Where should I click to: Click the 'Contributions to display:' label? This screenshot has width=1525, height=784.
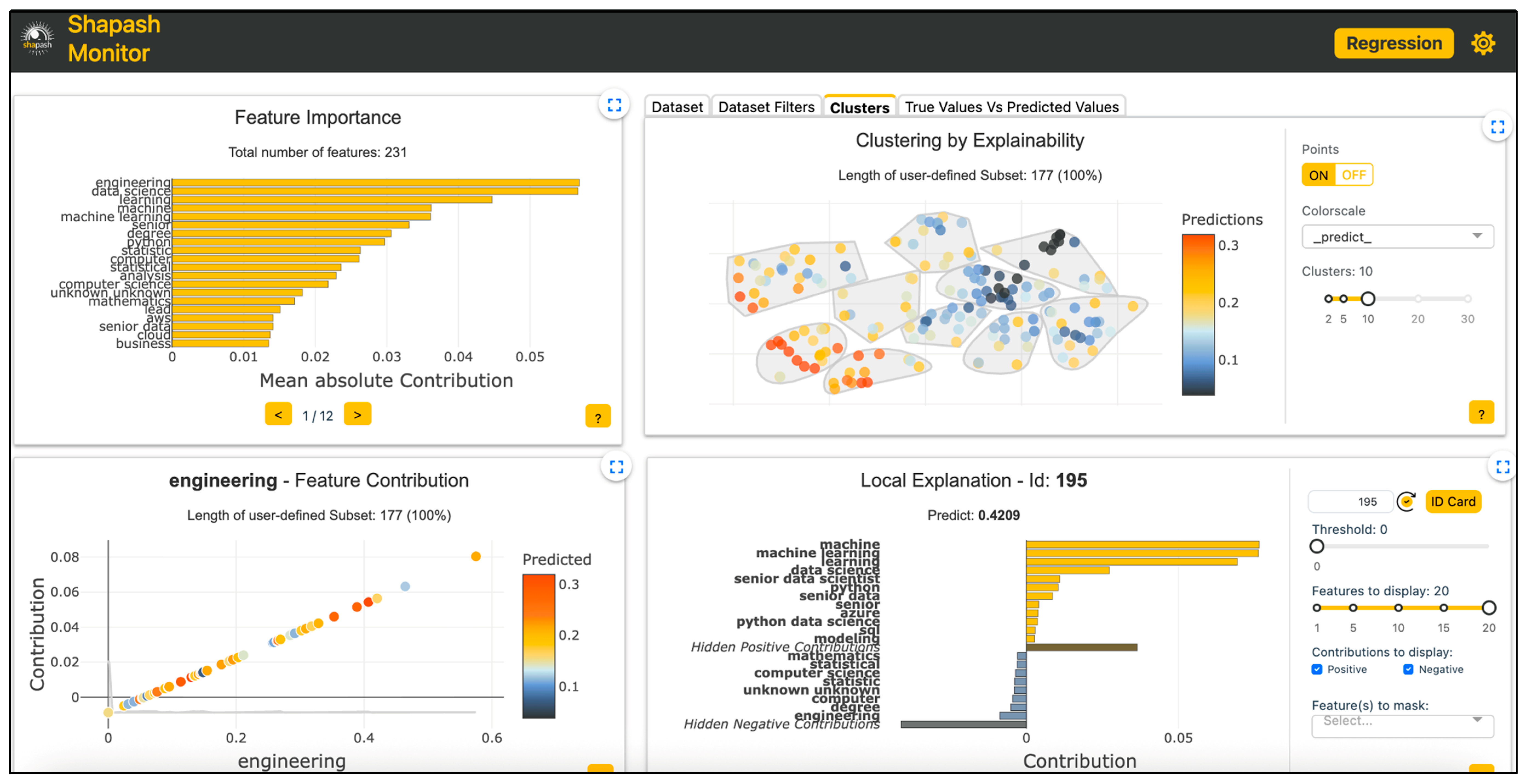[1382, 652]
